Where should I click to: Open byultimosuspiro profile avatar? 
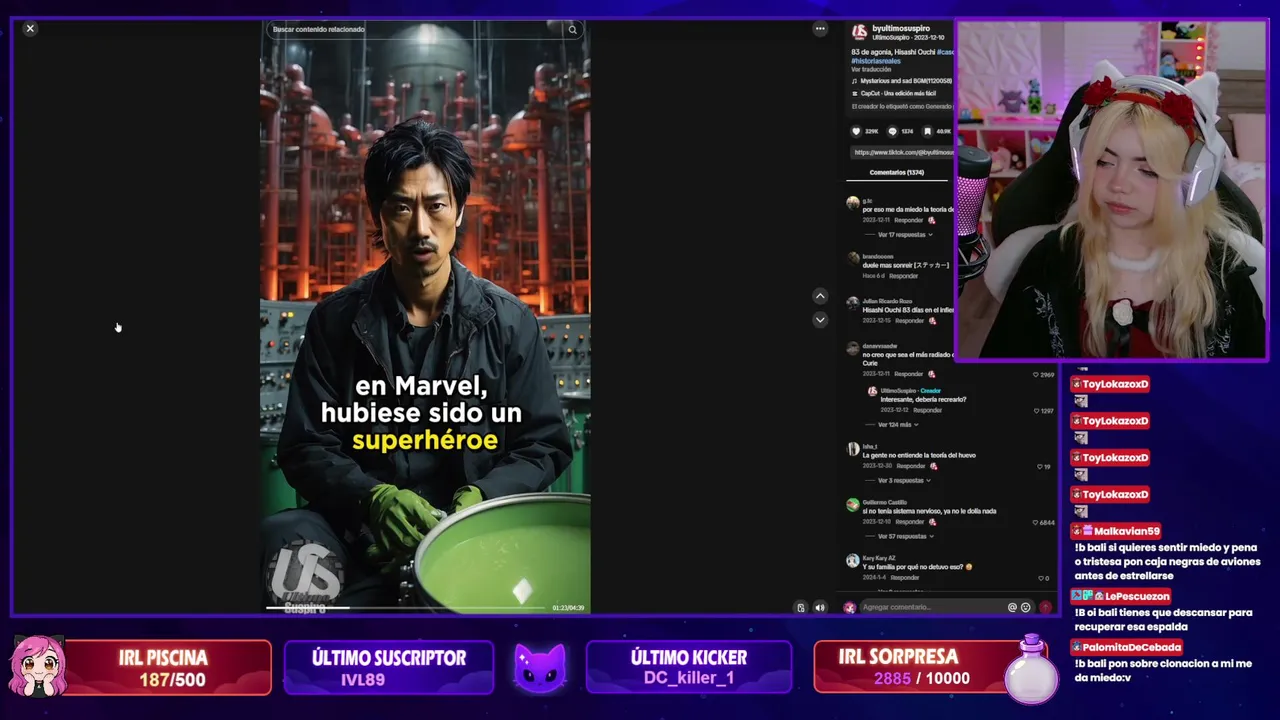pos(859,32)
